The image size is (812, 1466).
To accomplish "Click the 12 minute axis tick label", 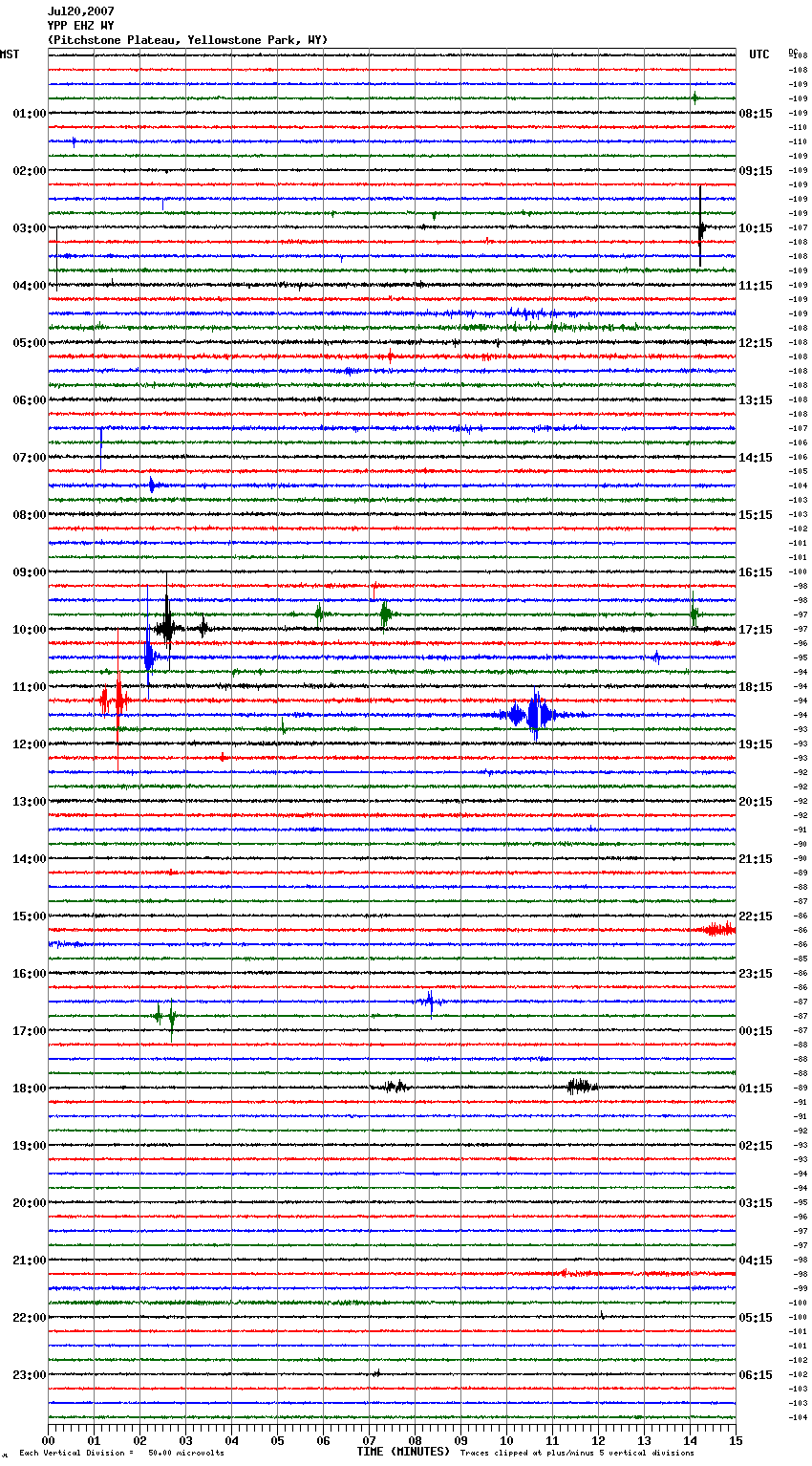I will [x=598, y=1441].
